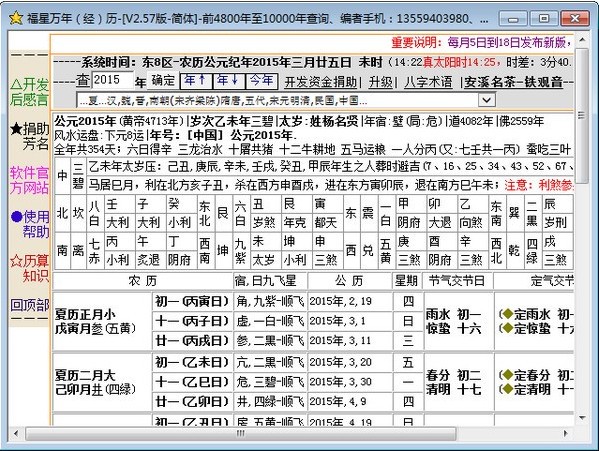Click 星期 column header
This screenshot has height=451, width=599.
click(407, 281)
